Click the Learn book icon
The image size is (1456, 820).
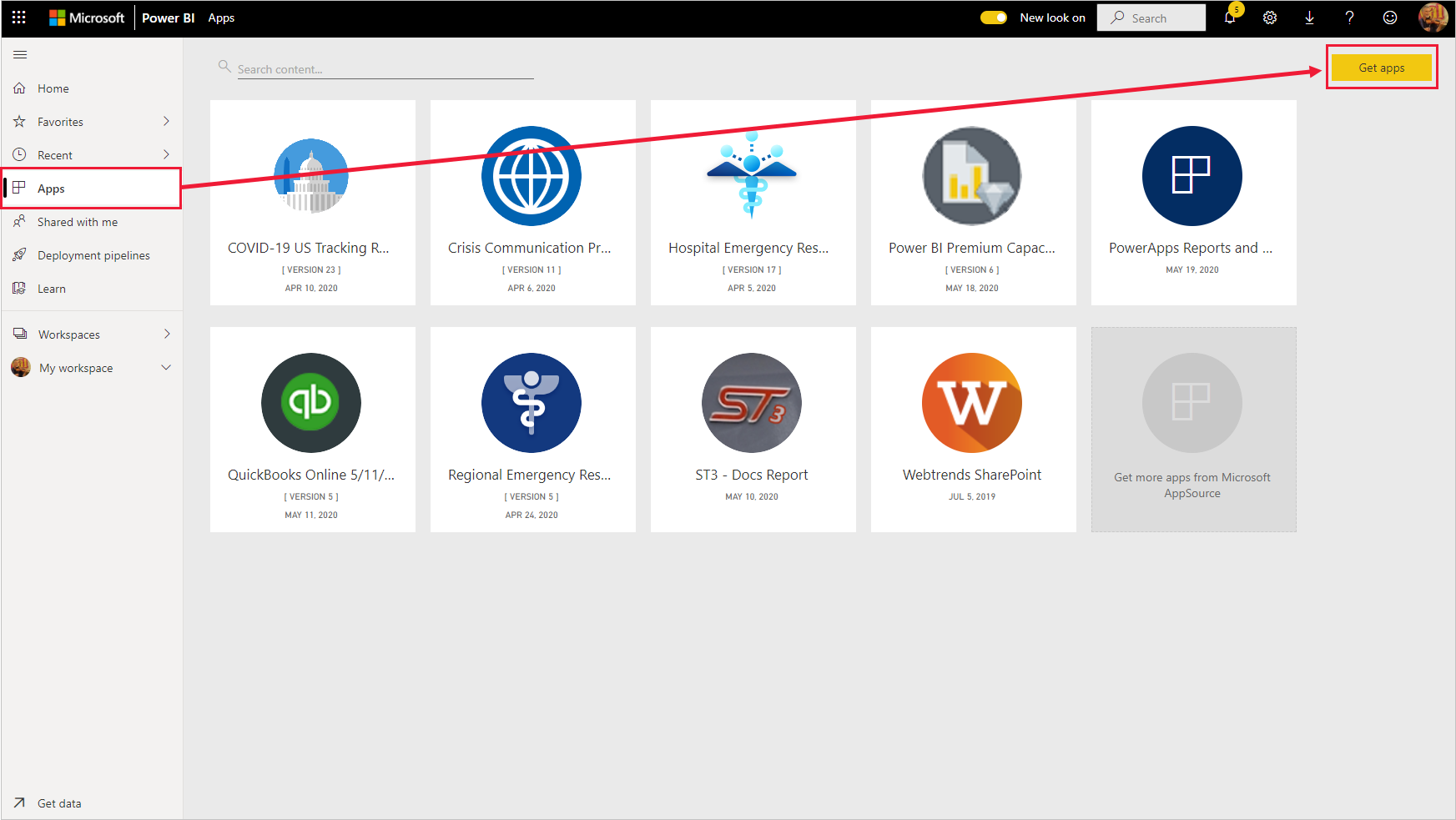point(20,288)
